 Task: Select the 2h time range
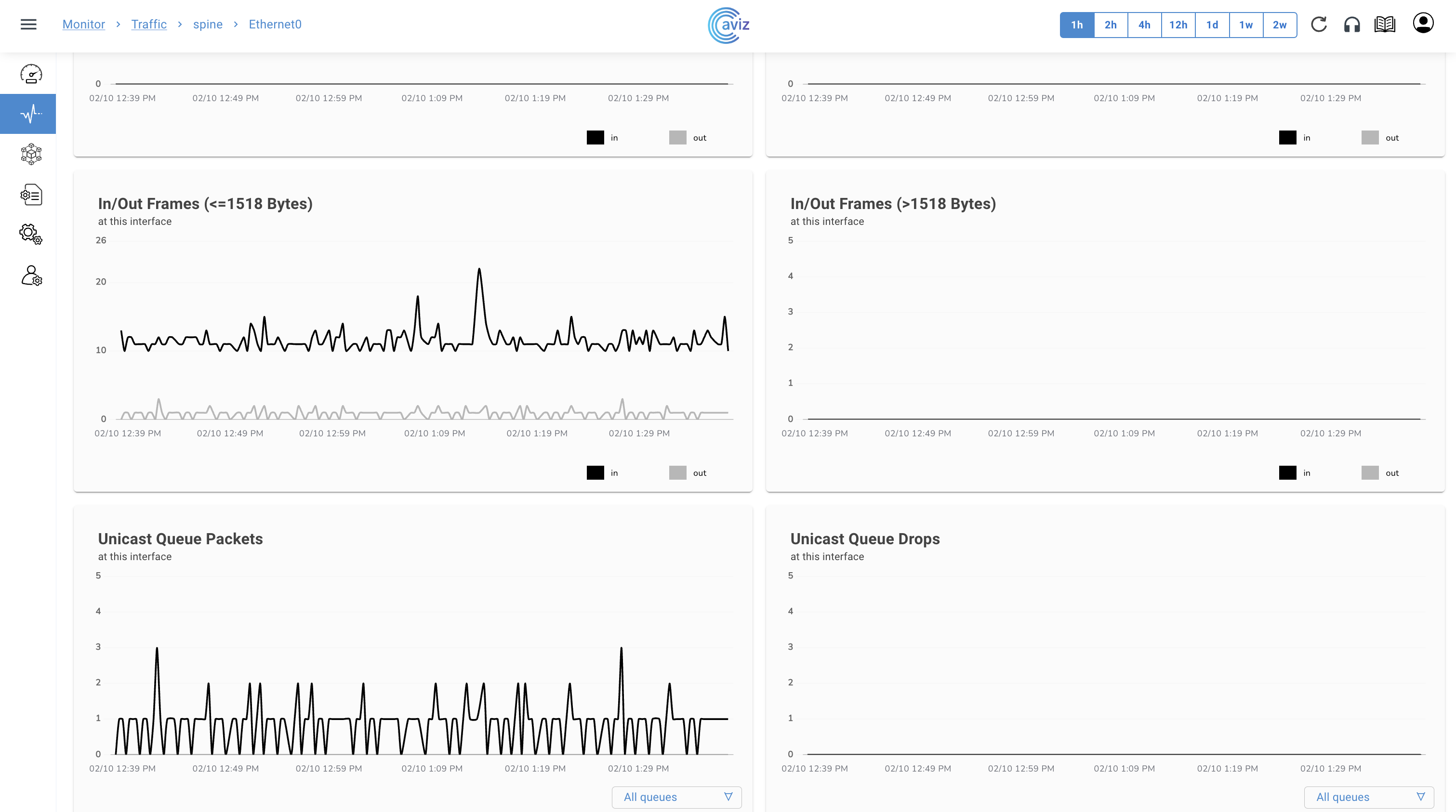[x=1111, y=25]
